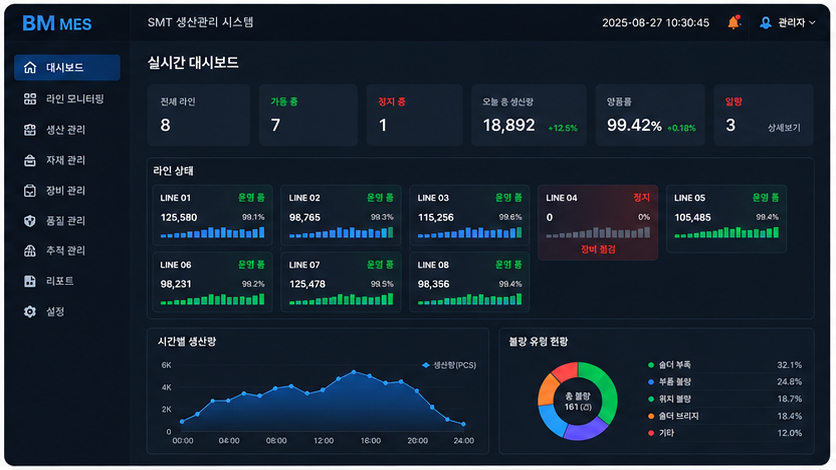The image size is (836, 470).
Task: Click the 장비 점검 status label
Action: click(x=598, y=249)
